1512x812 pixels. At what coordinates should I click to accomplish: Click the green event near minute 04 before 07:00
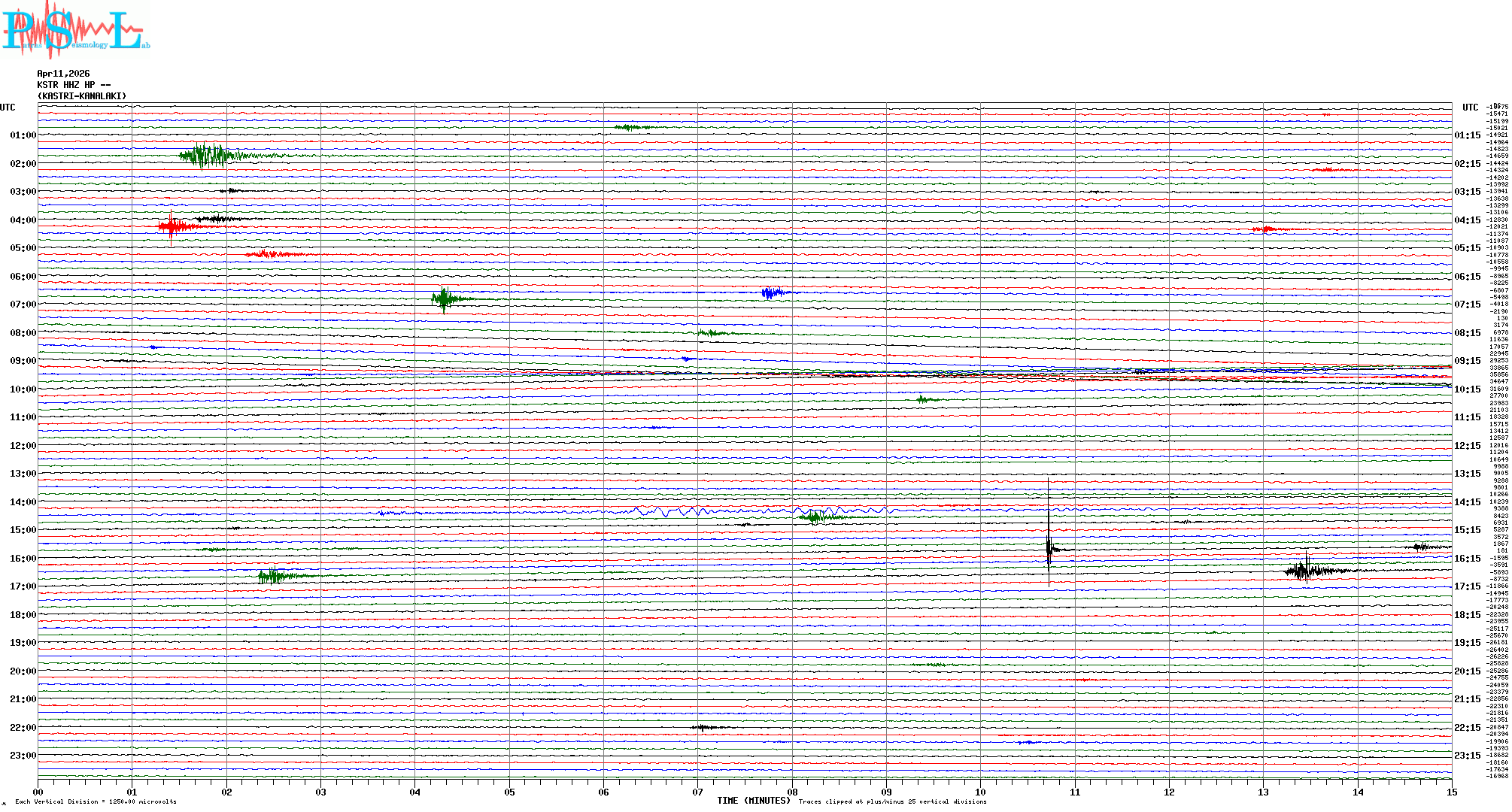pos(444,298)
